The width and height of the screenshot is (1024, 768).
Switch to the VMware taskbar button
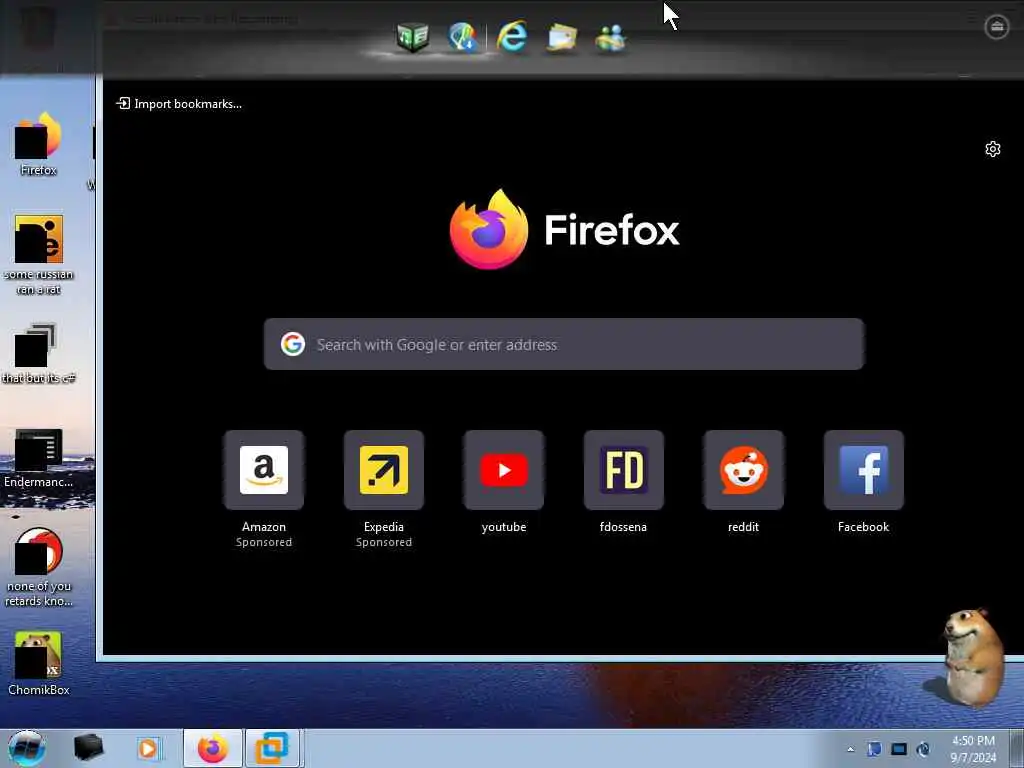273,748
